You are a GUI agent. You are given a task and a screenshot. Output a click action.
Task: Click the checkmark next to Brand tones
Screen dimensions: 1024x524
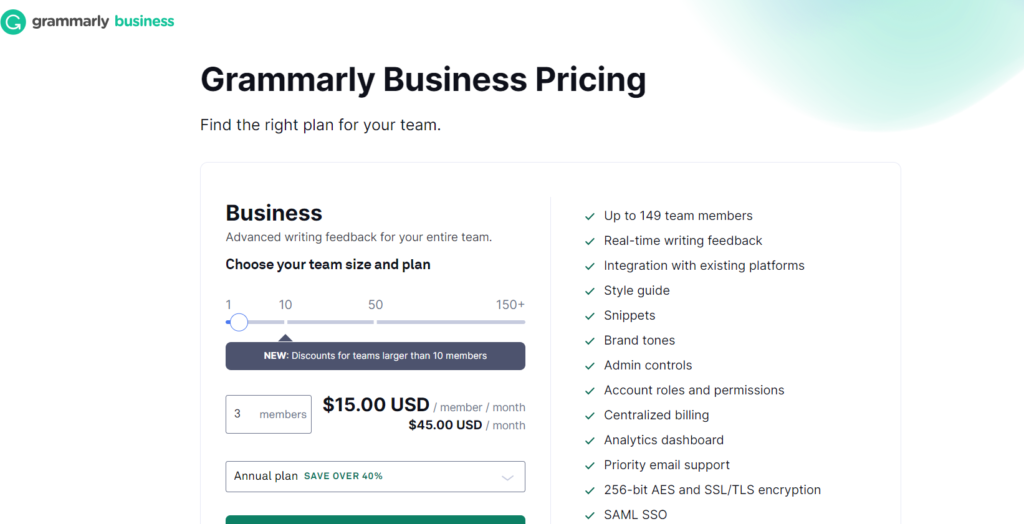[589, 341]
